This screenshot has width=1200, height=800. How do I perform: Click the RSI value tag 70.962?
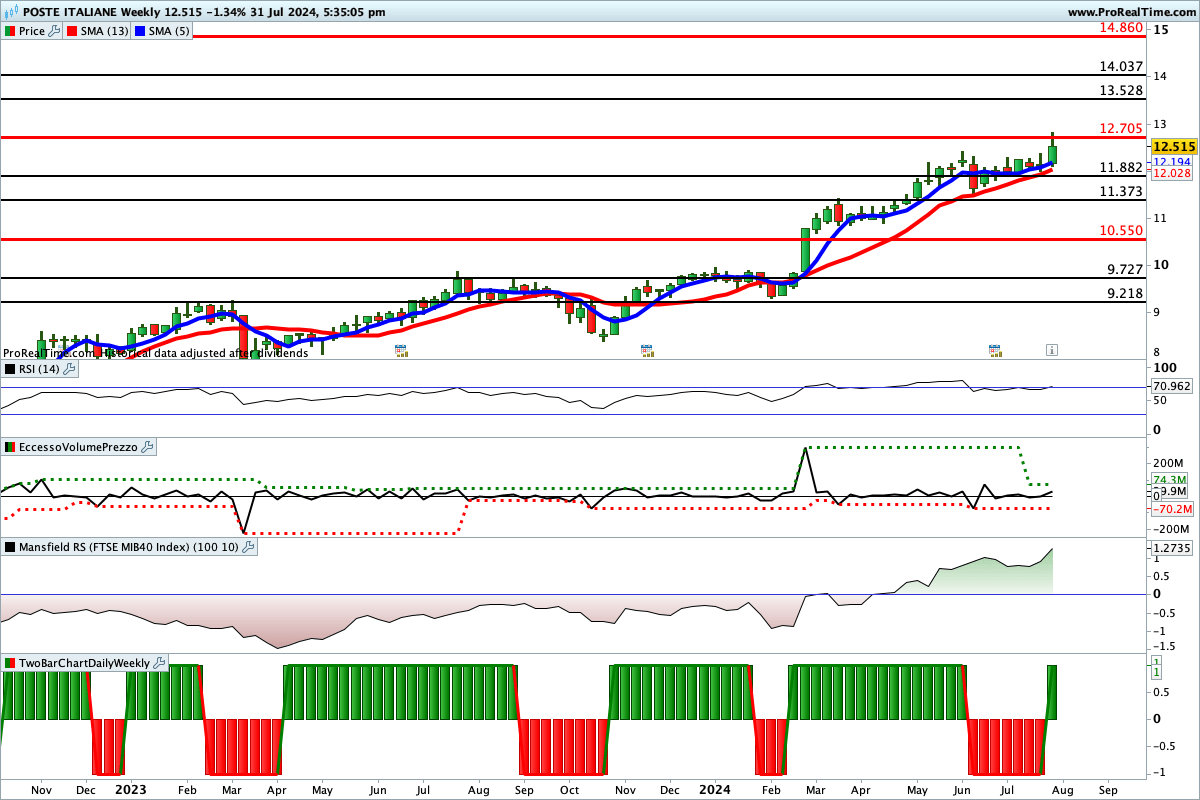(x=1171, y=385)
